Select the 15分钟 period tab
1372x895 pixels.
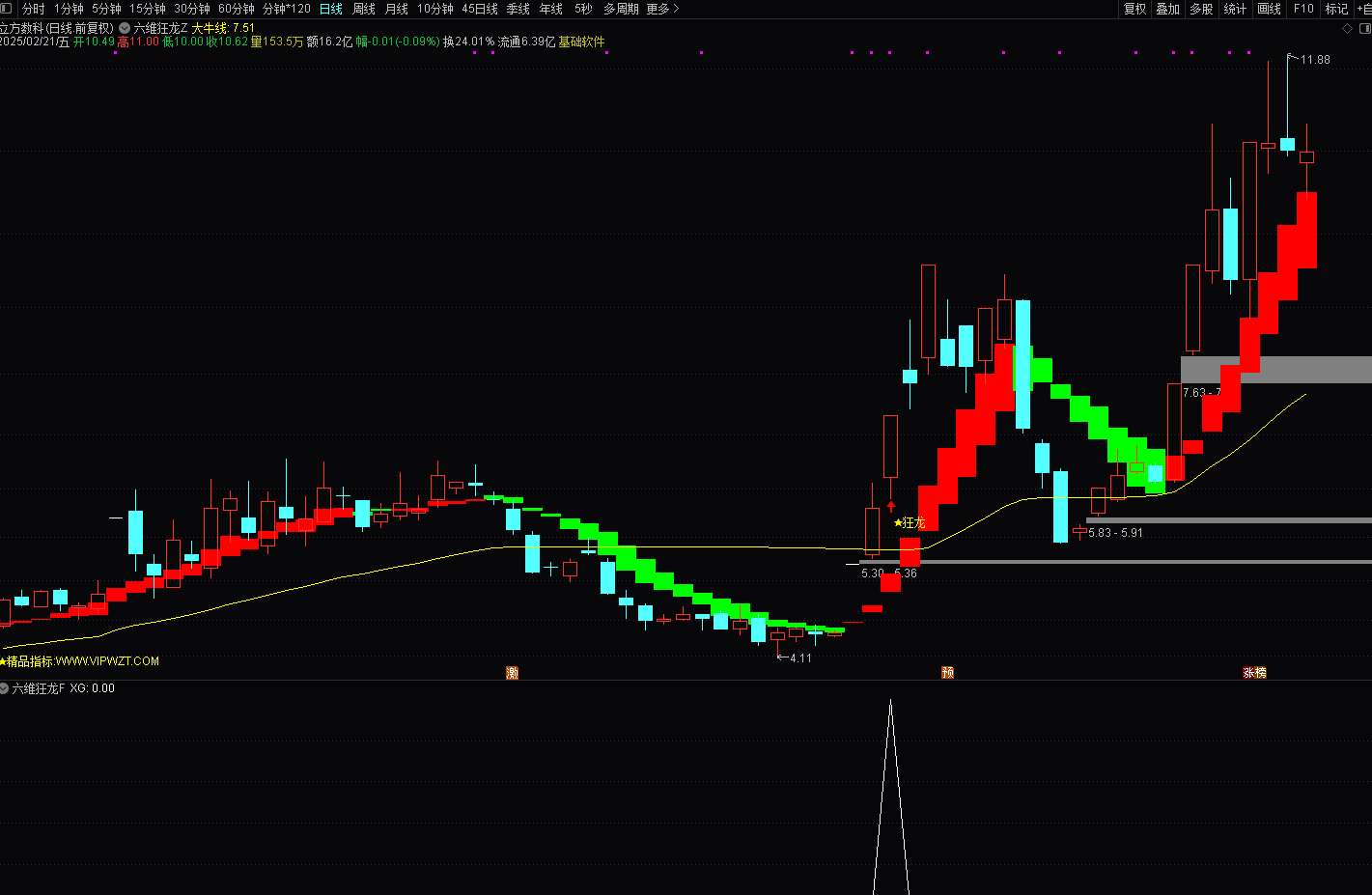click(x=148, y=9)
